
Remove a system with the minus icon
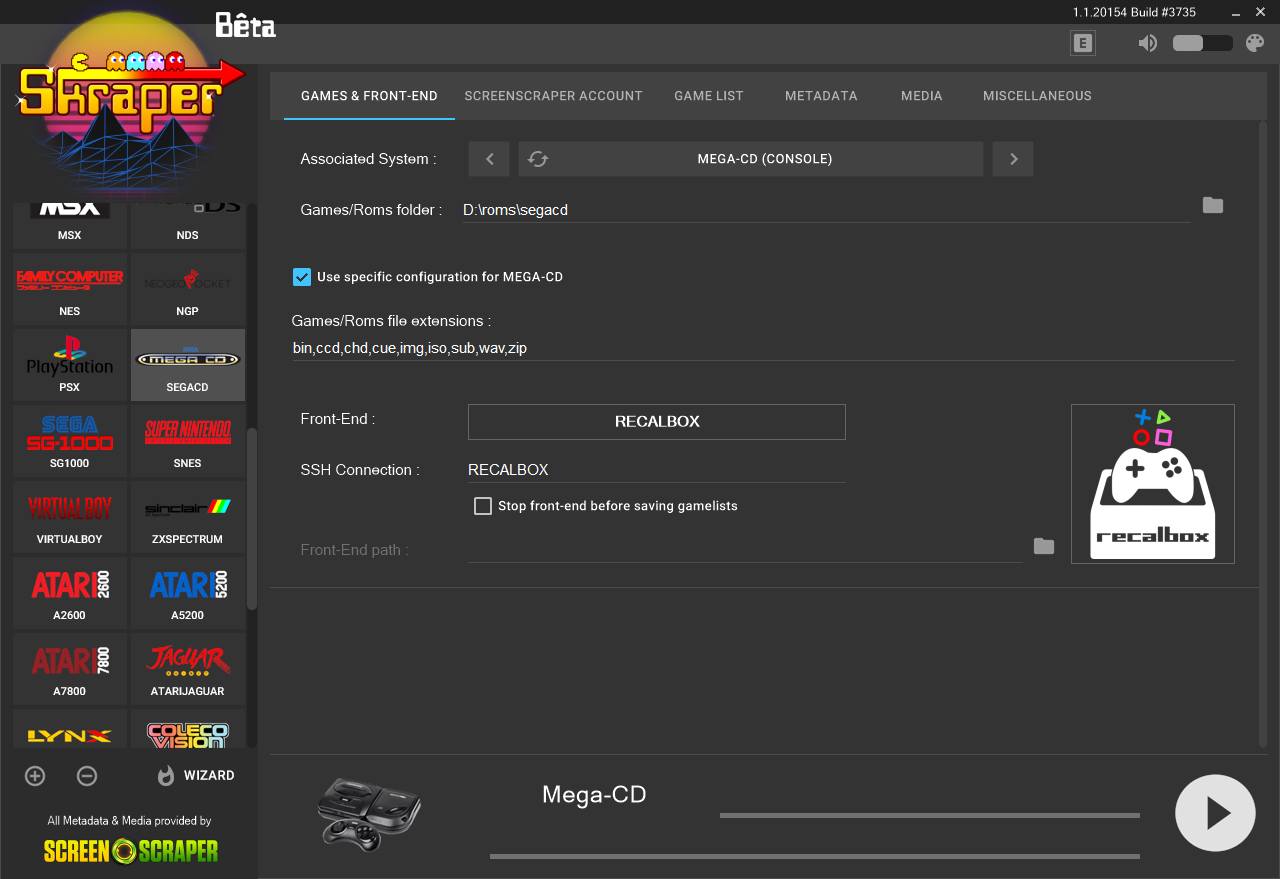[x=87, y=776]
